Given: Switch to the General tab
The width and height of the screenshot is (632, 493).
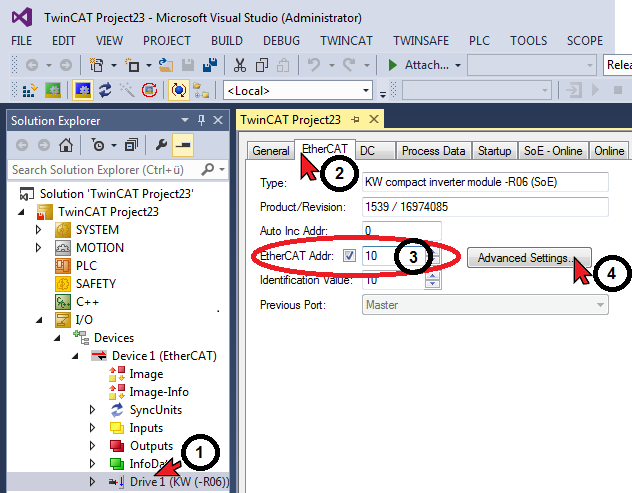Looking at the screenshot, I should 270,151.
